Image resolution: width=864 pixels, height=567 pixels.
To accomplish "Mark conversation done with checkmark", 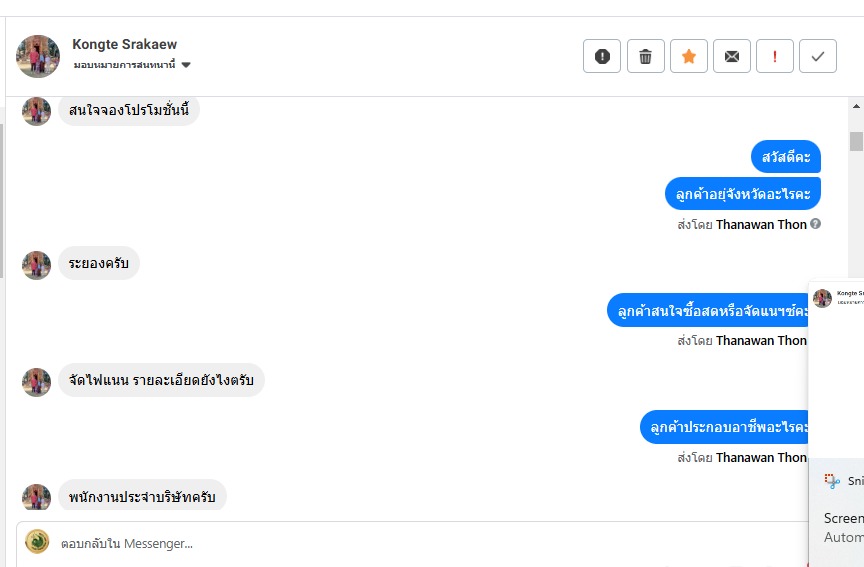I will click(x=818, y=57).
